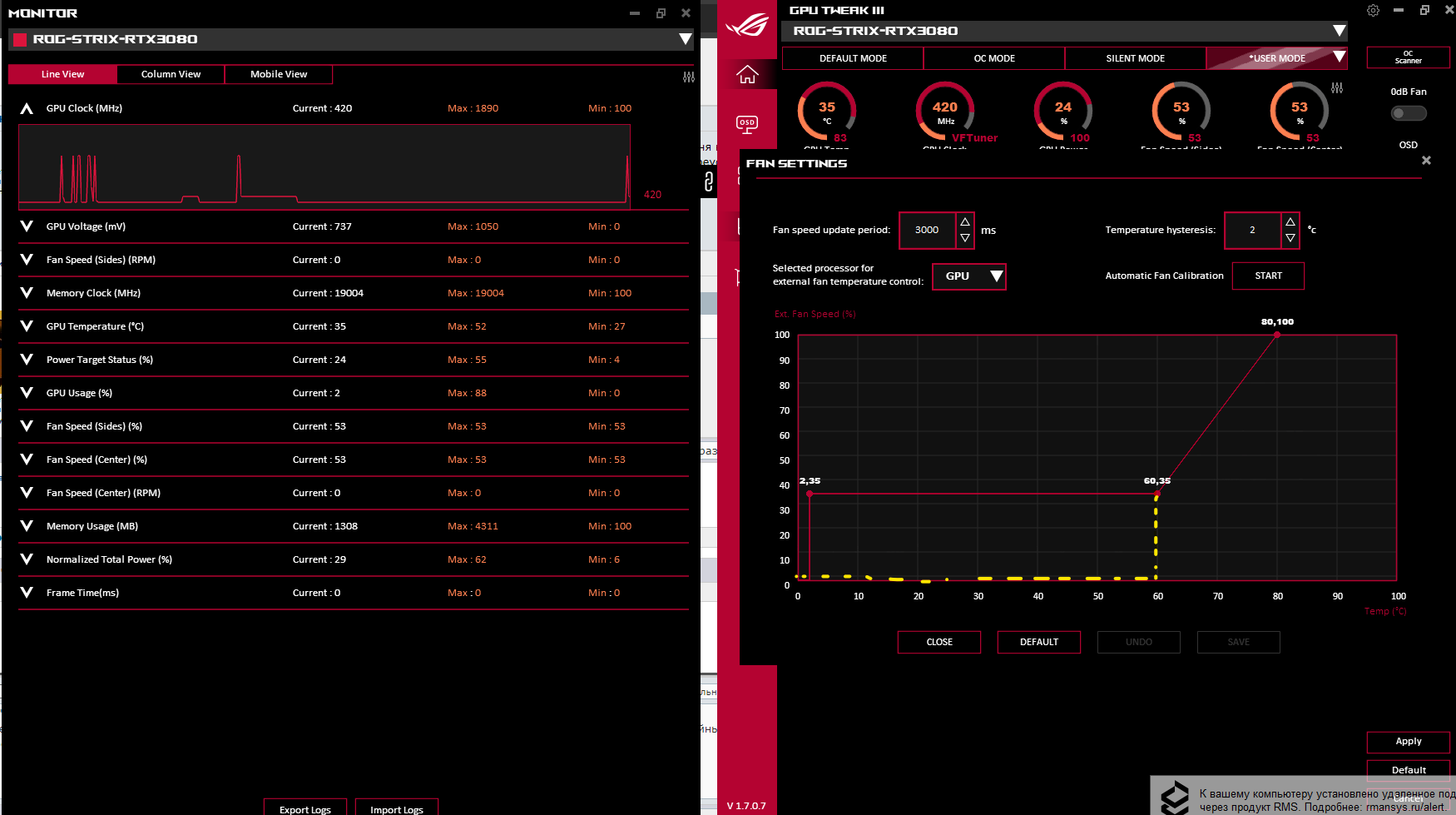
Task: Expand the Normalized Total Power (%) row
Action: (x=27, y=559)
